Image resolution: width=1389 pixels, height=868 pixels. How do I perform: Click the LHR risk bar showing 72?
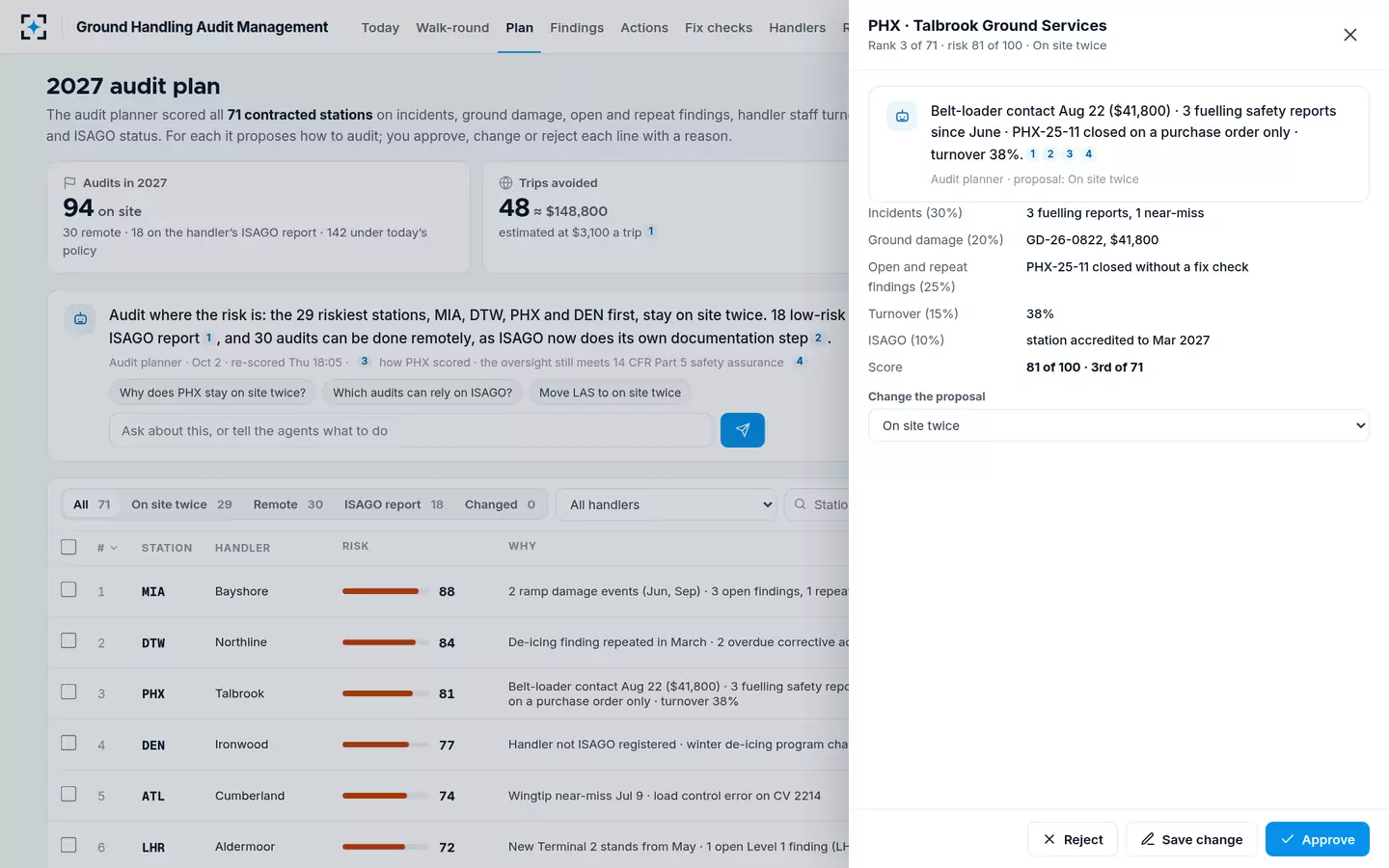pos(386,847)
